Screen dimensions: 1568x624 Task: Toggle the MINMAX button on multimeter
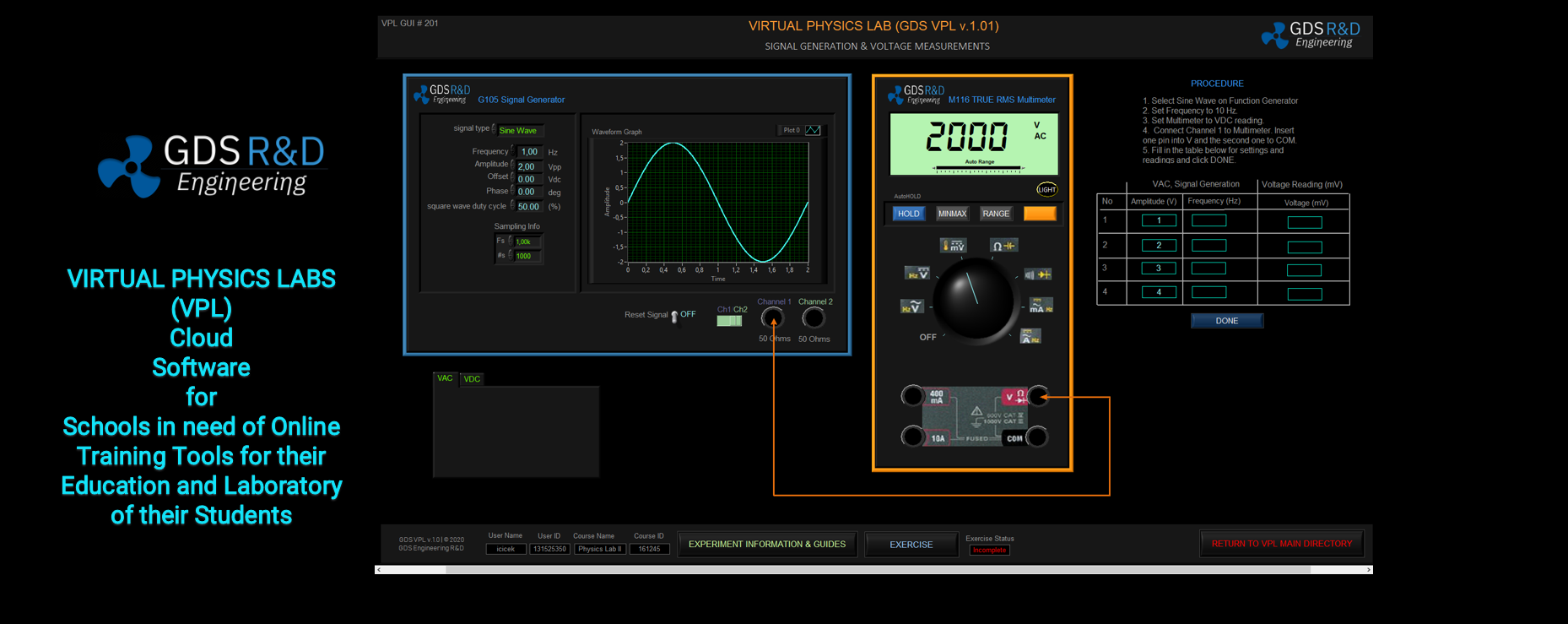tap(952, 214)
